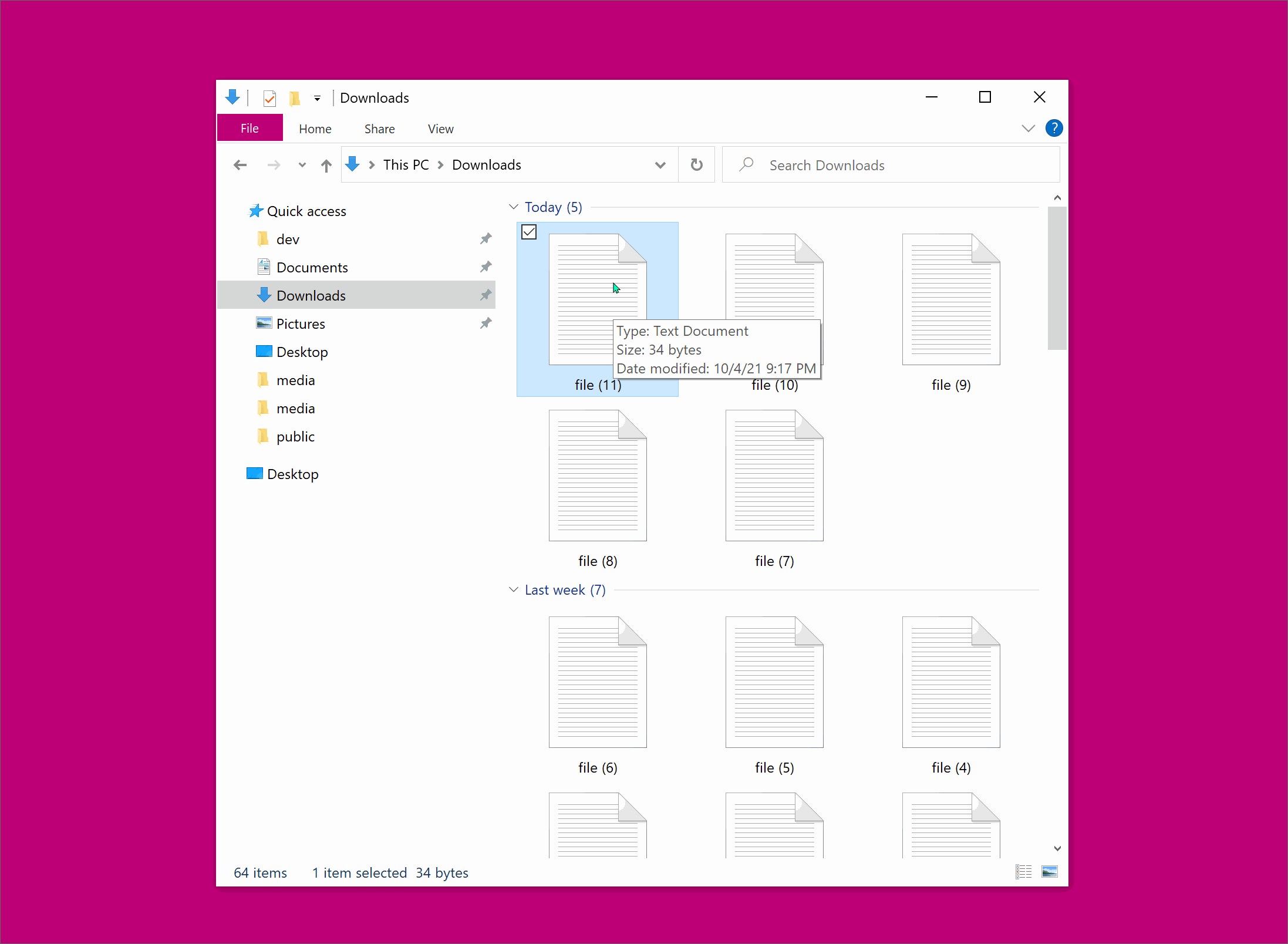Image resolution: width=1288 pixels, height=944 pixels.
Task: Click the New folder icon in title bar
Action: (295, 98)
